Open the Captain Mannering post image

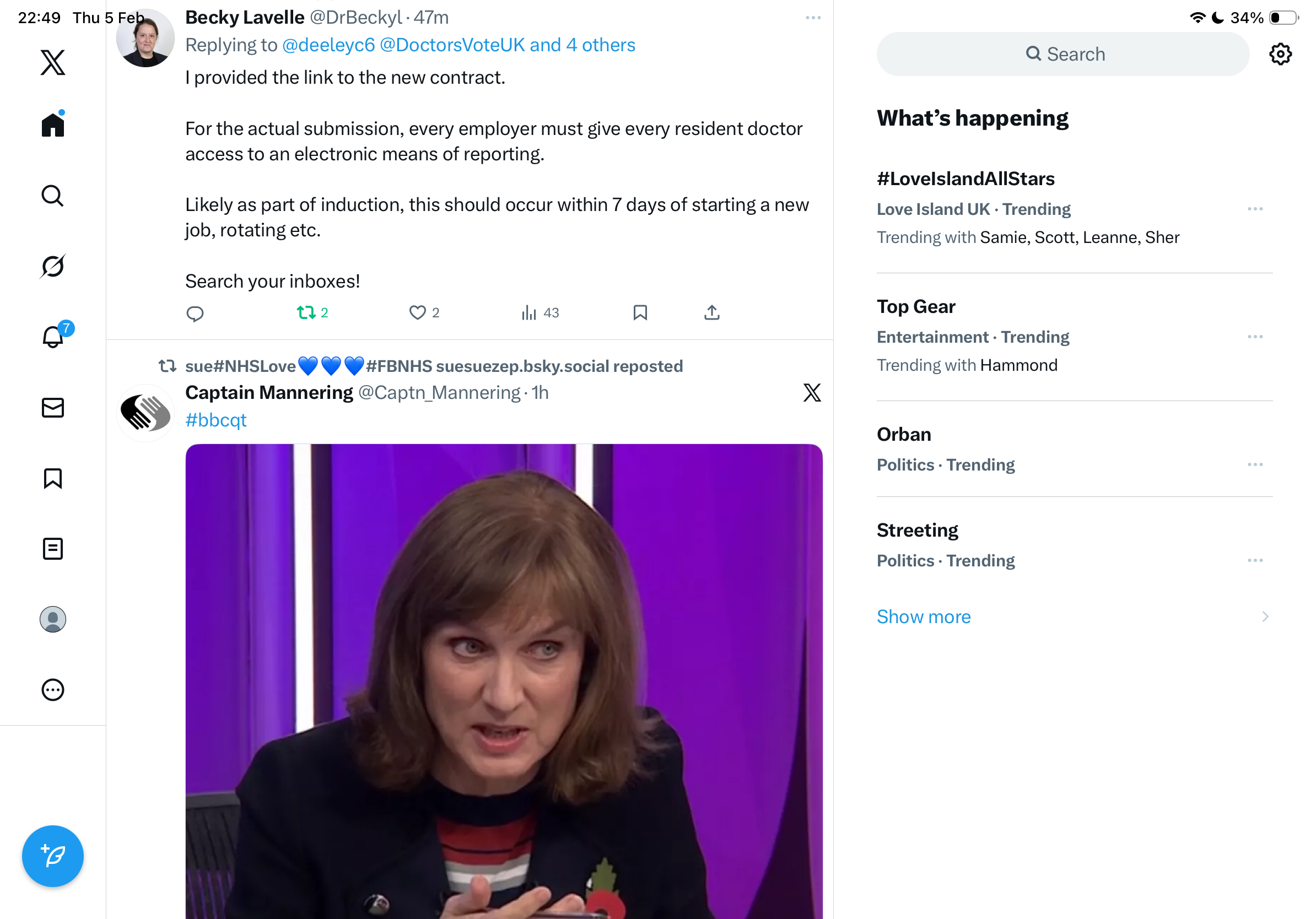click(x=504, y=680)
